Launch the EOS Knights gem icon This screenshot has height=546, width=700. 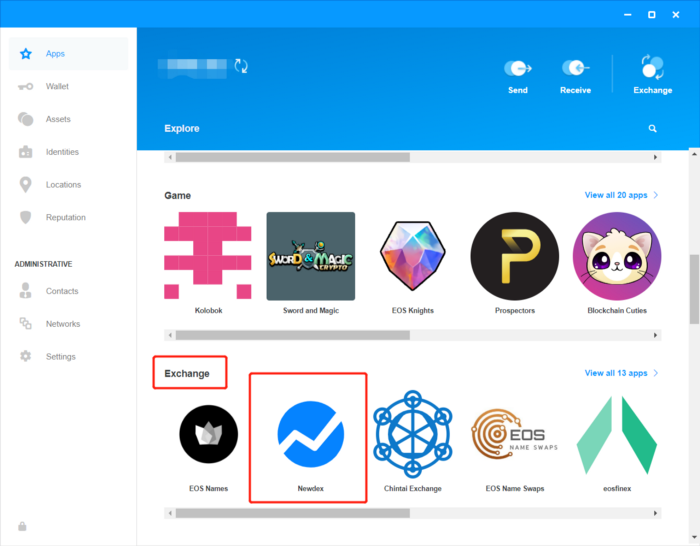click(x=412, y=256)
